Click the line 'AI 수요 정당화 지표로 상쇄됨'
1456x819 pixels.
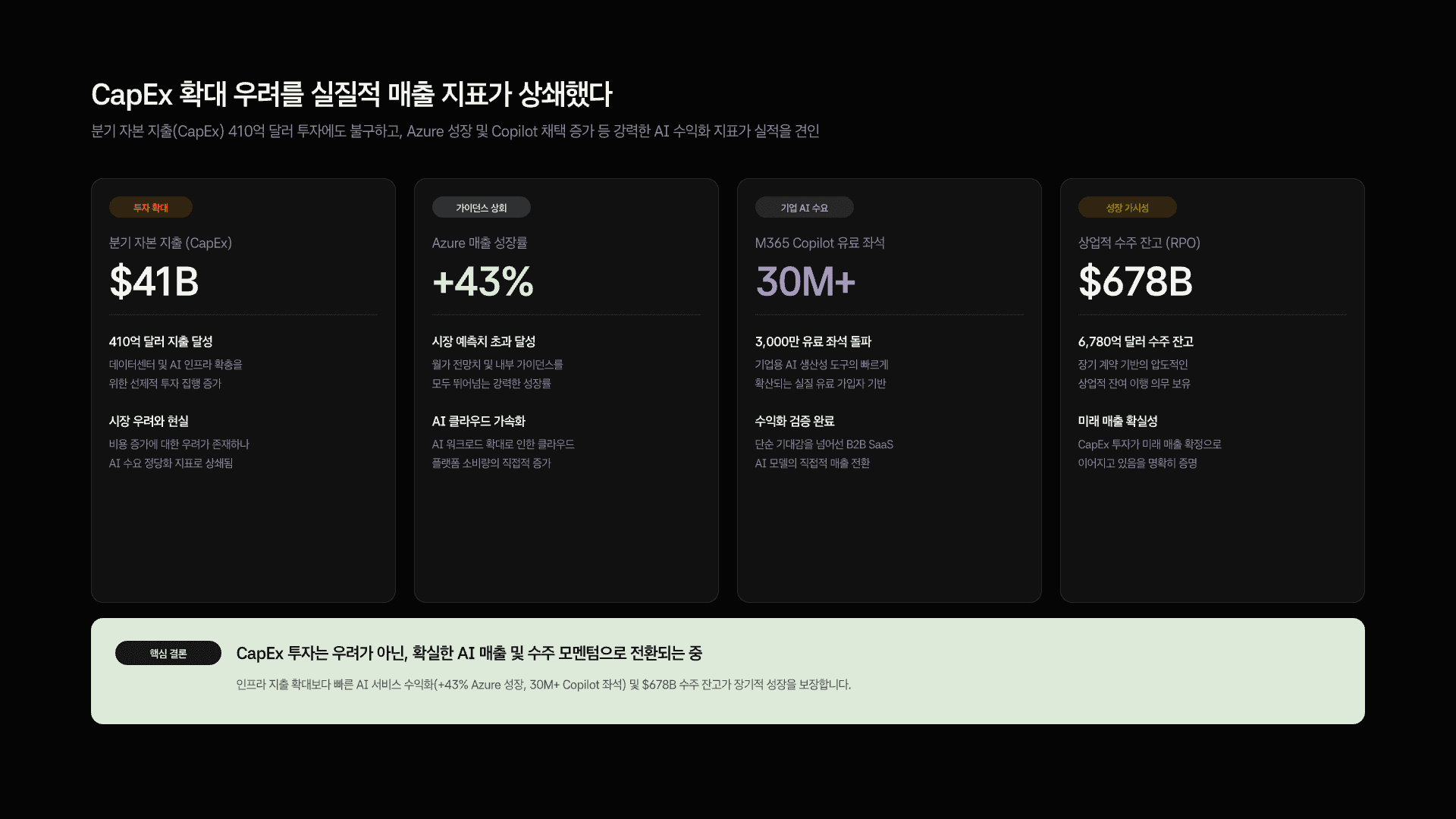coord(171,463)
